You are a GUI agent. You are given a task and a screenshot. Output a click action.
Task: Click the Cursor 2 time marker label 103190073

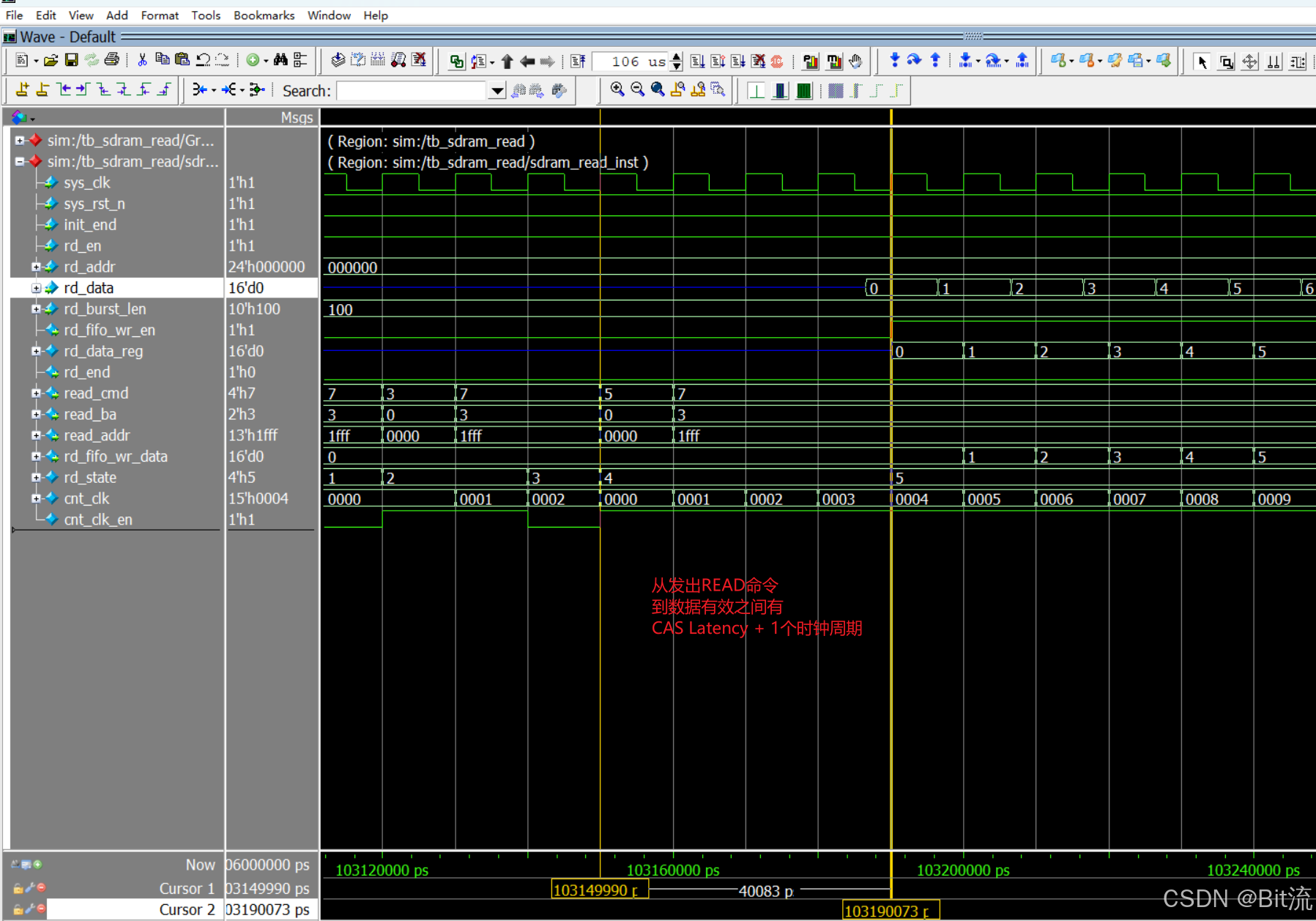pos(891,911)
